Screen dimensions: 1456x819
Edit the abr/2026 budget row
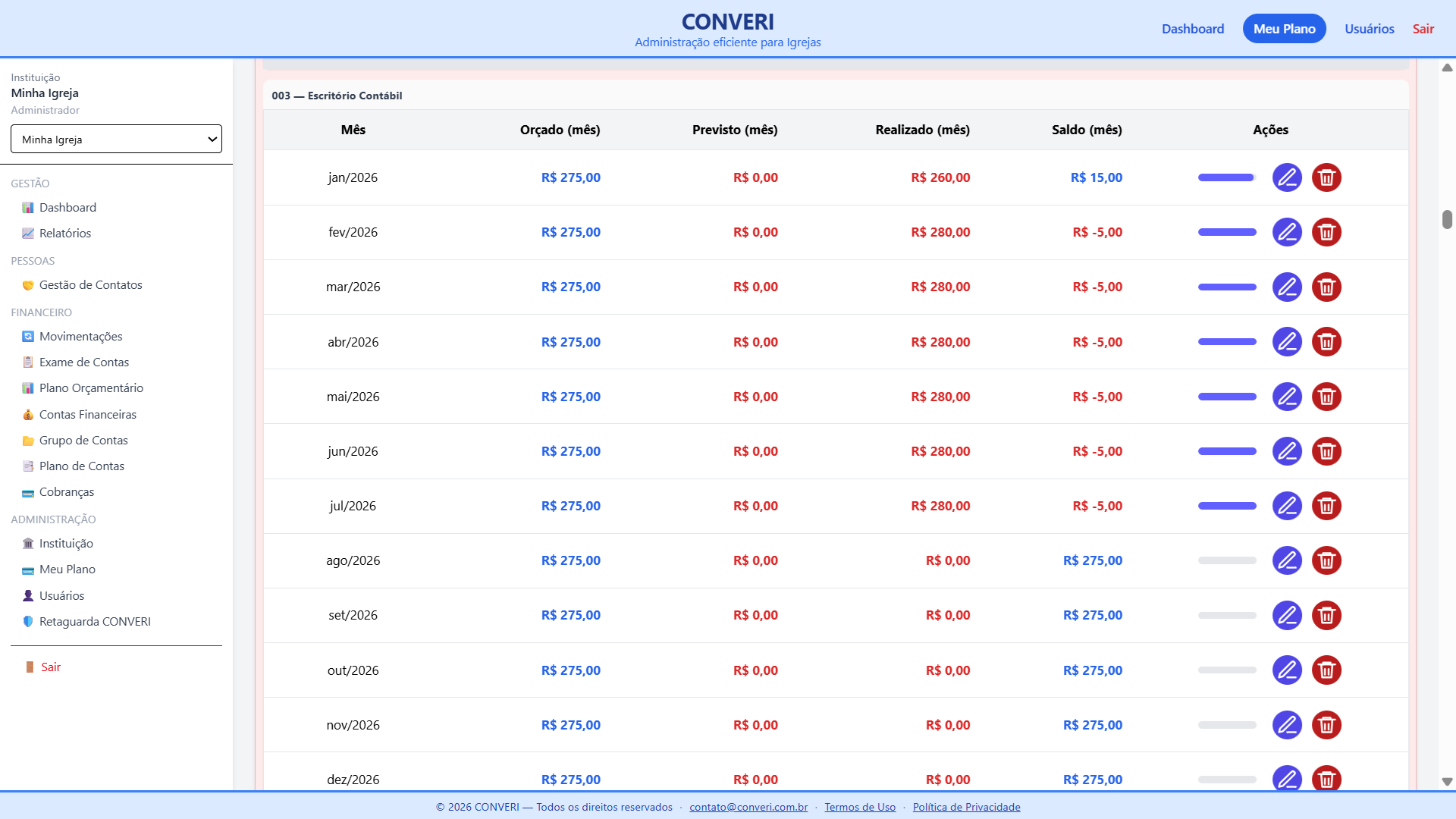(x=1287, y=342)
